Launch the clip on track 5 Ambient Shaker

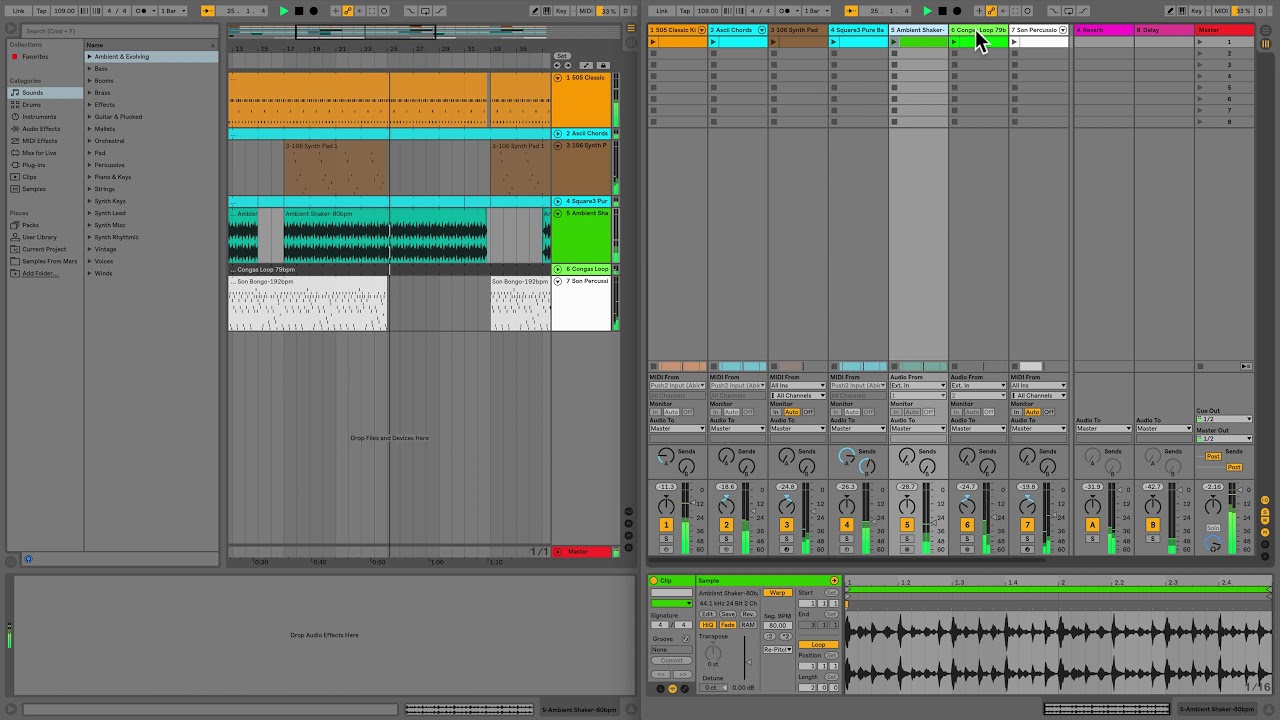[x=895, y=42]
